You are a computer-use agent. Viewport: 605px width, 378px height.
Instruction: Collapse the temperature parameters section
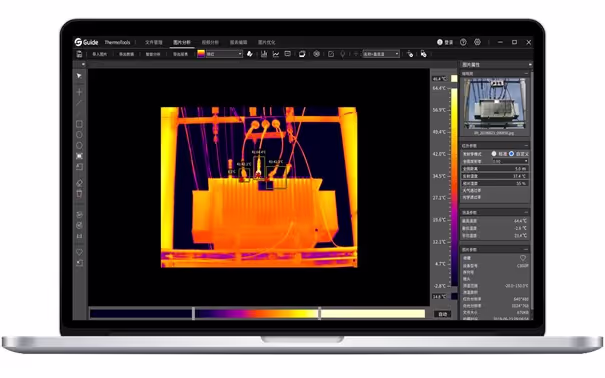pyautogui.click(x=526, y=212)
